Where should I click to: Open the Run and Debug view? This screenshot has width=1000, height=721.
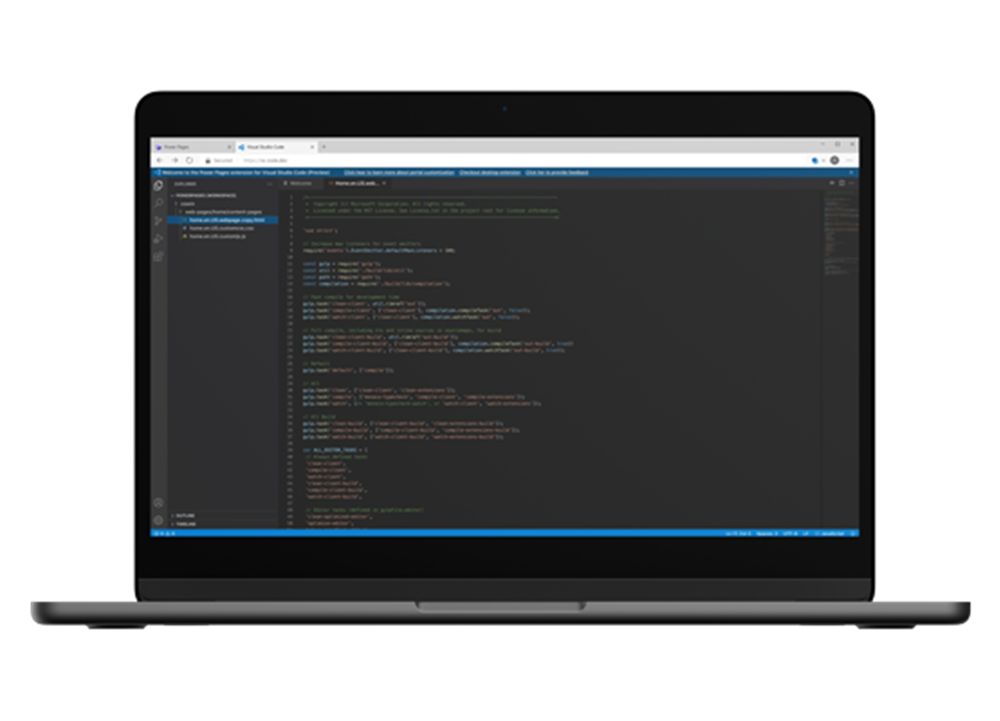click(158, 239)
